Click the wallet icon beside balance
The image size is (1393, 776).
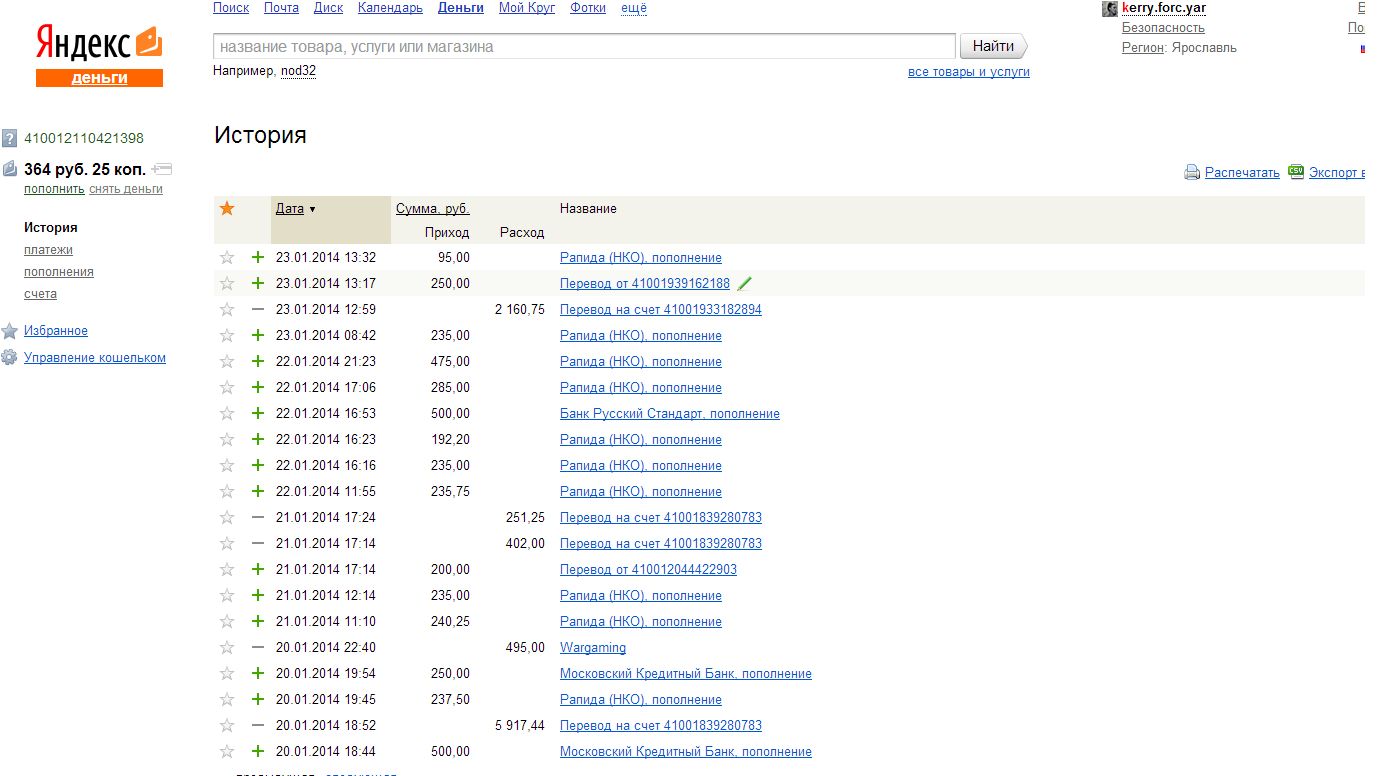coord(9,169)
